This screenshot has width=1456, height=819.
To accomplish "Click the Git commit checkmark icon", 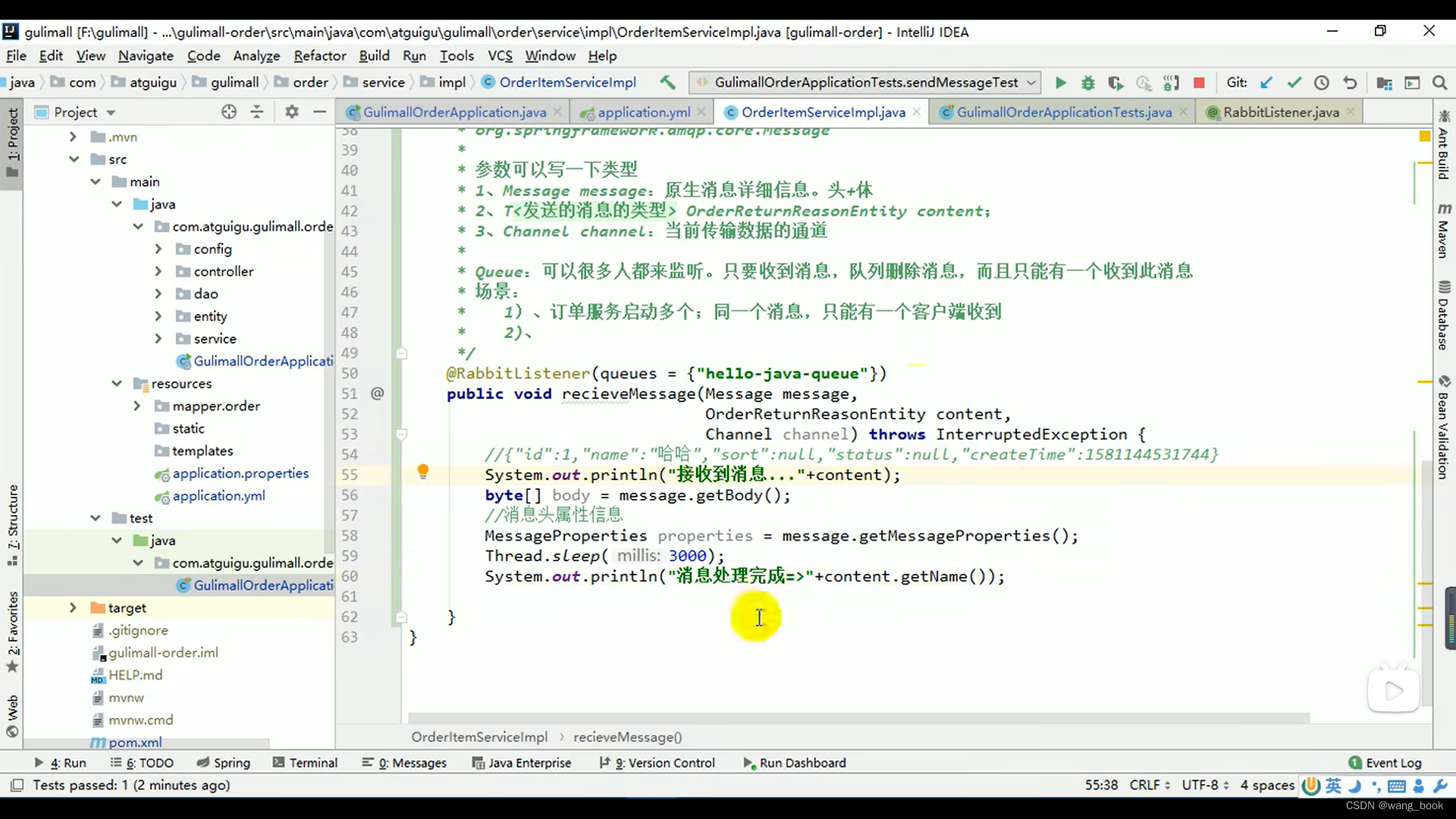I will click(1293, 82).
